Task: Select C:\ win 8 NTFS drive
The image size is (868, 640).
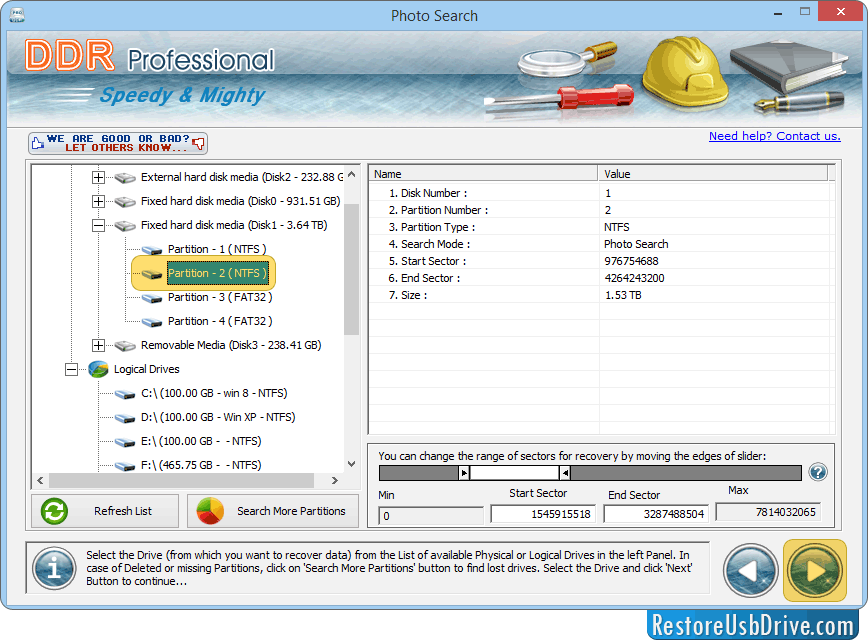Action: click(x=214, y=393)
